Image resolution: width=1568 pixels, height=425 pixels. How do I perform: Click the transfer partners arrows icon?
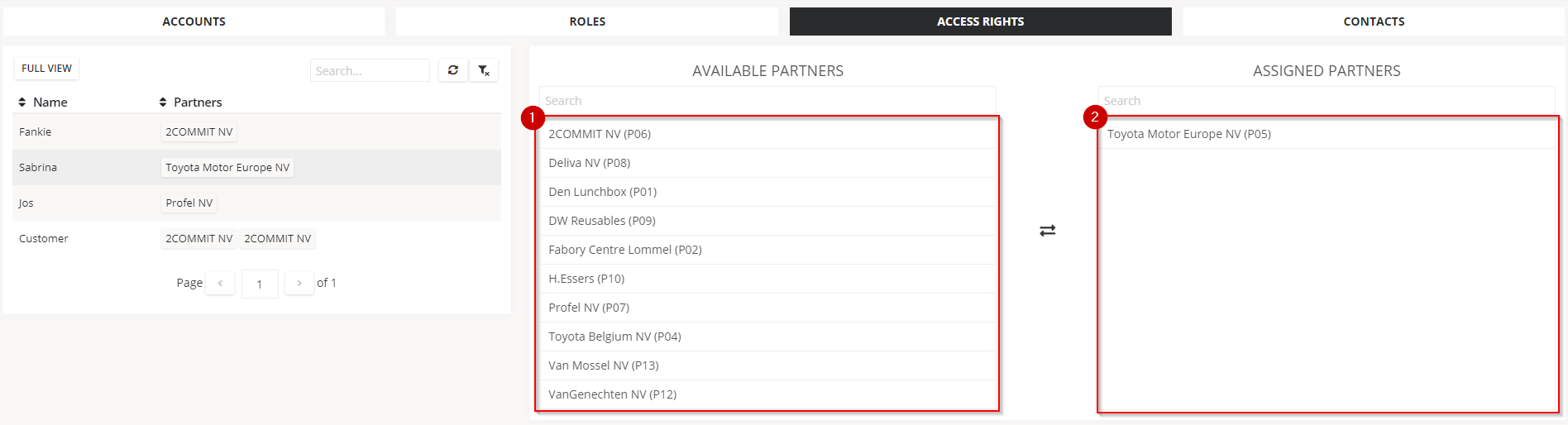tap(1047, 231)
